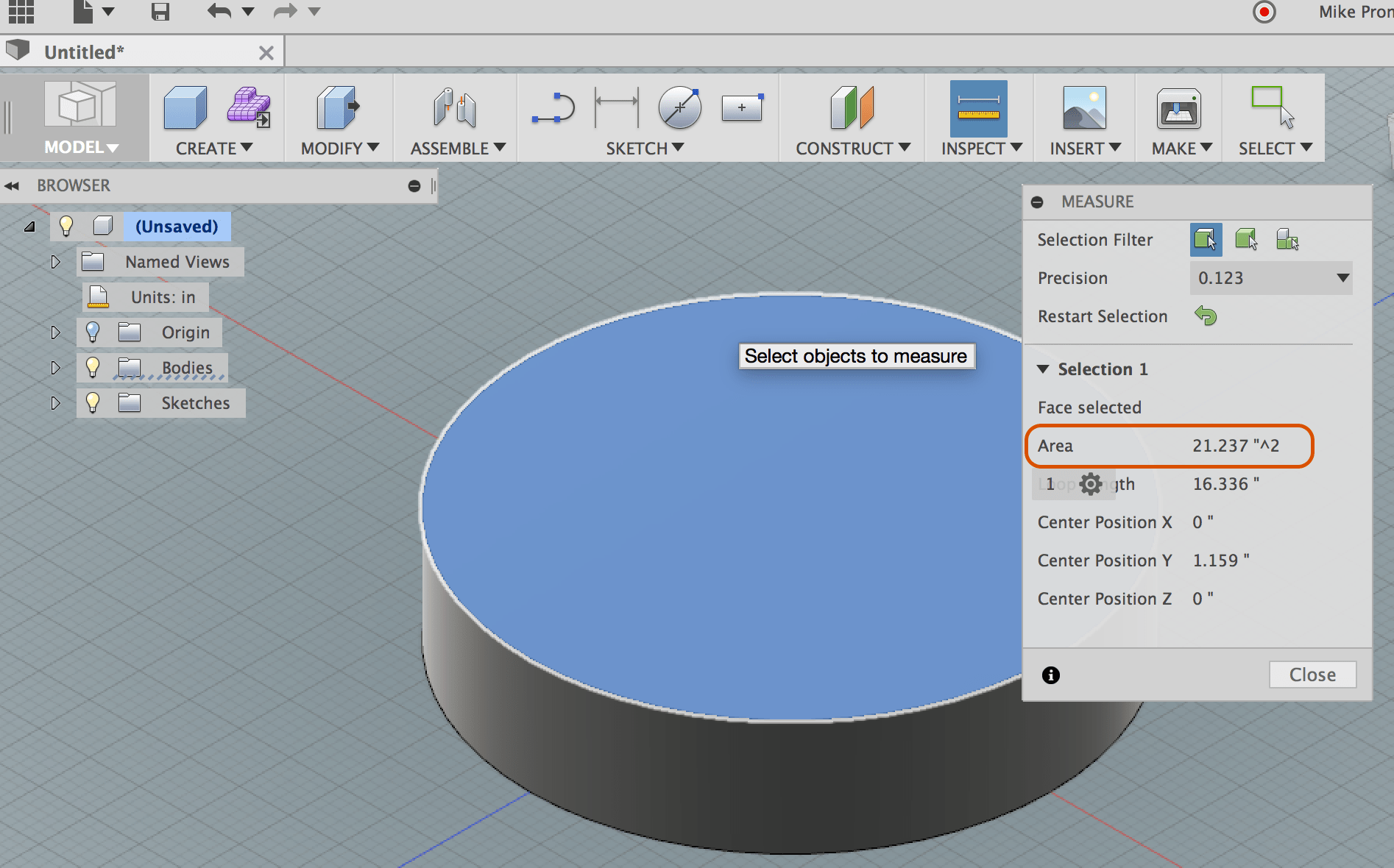Enable the Select Component selection filter
Image resolution: width=1394 pixels, height=868 pixels.
click(1287, 240)
